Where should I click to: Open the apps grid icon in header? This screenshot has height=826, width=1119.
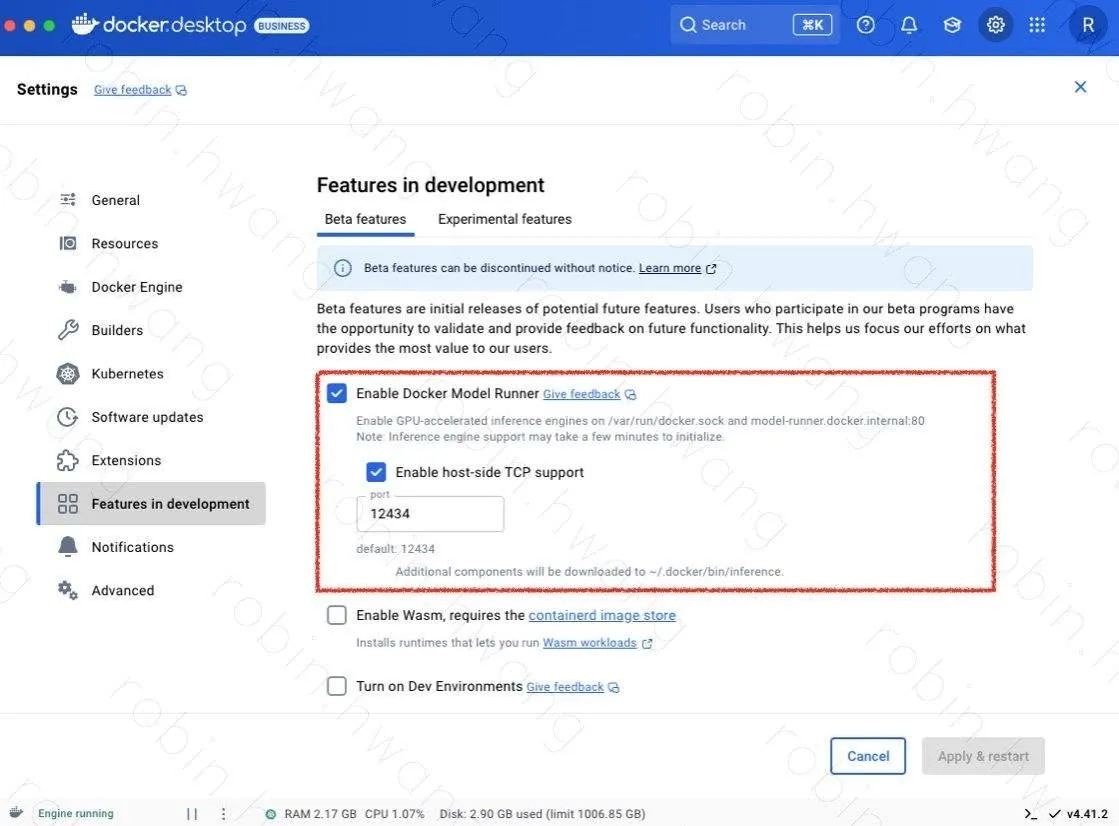[x=1037, y=25]
